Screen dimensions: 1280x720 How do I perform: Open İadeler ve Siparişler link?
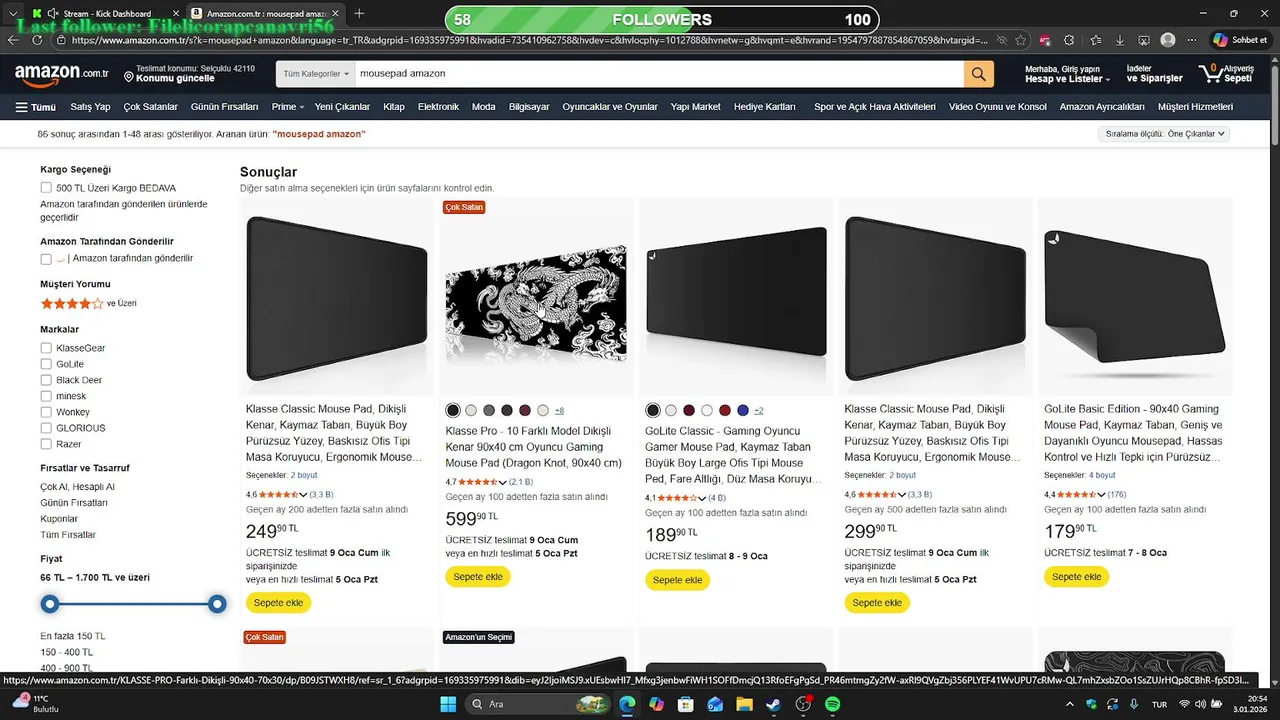1154,74
